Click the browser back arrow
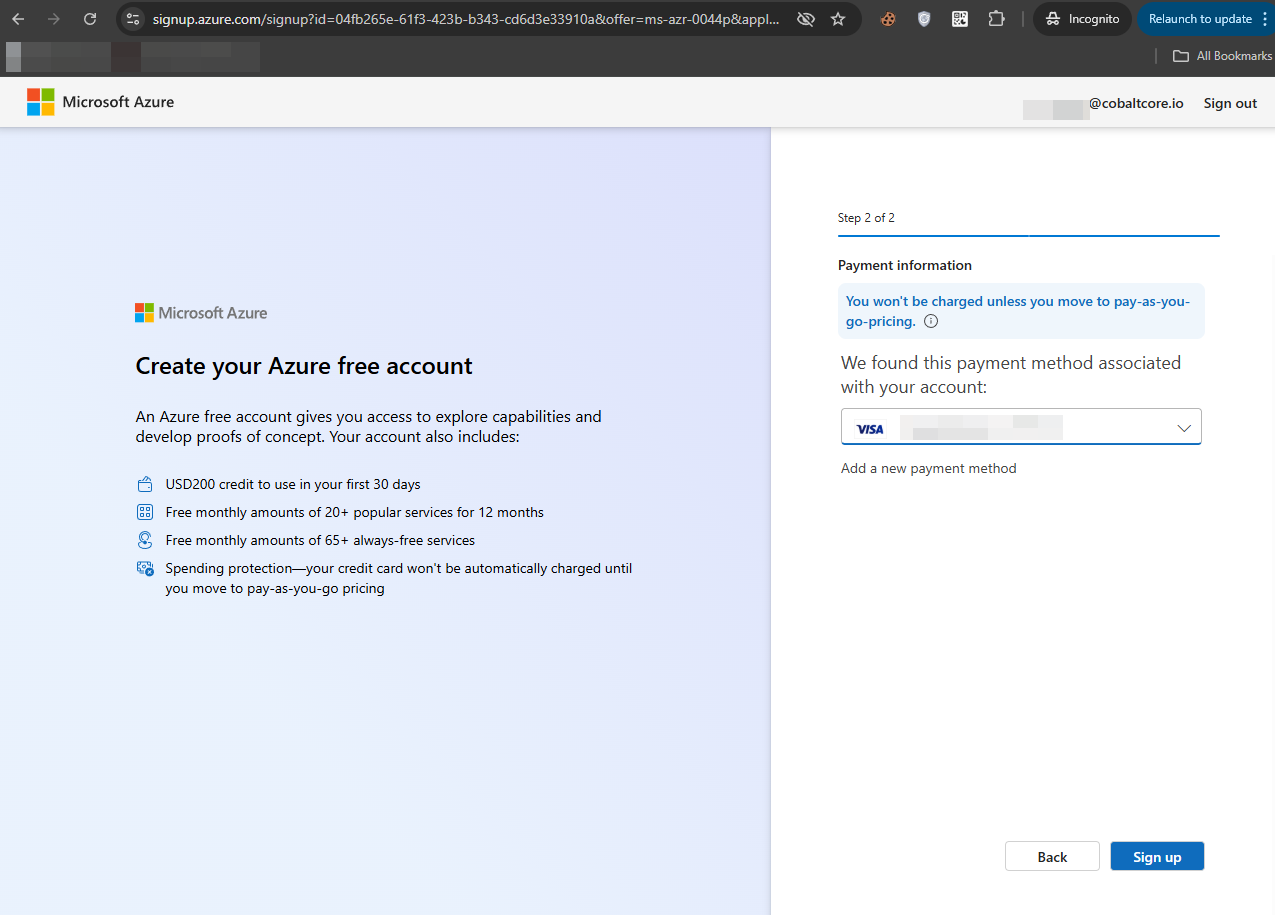 [x=18, y=19]
